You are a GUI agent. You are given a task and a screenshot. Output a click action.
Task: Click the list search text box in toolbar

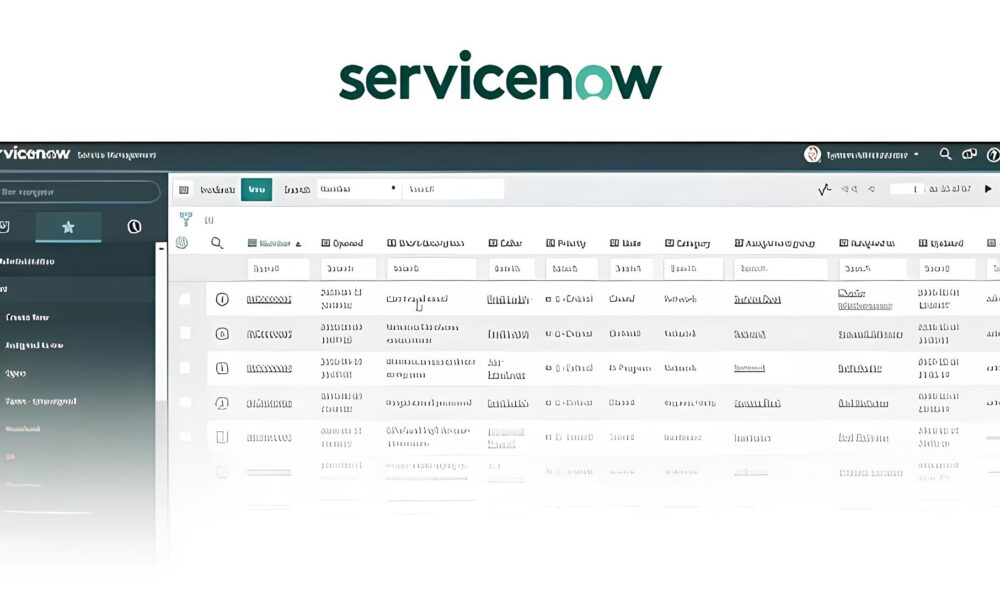[x=453, y=189]
